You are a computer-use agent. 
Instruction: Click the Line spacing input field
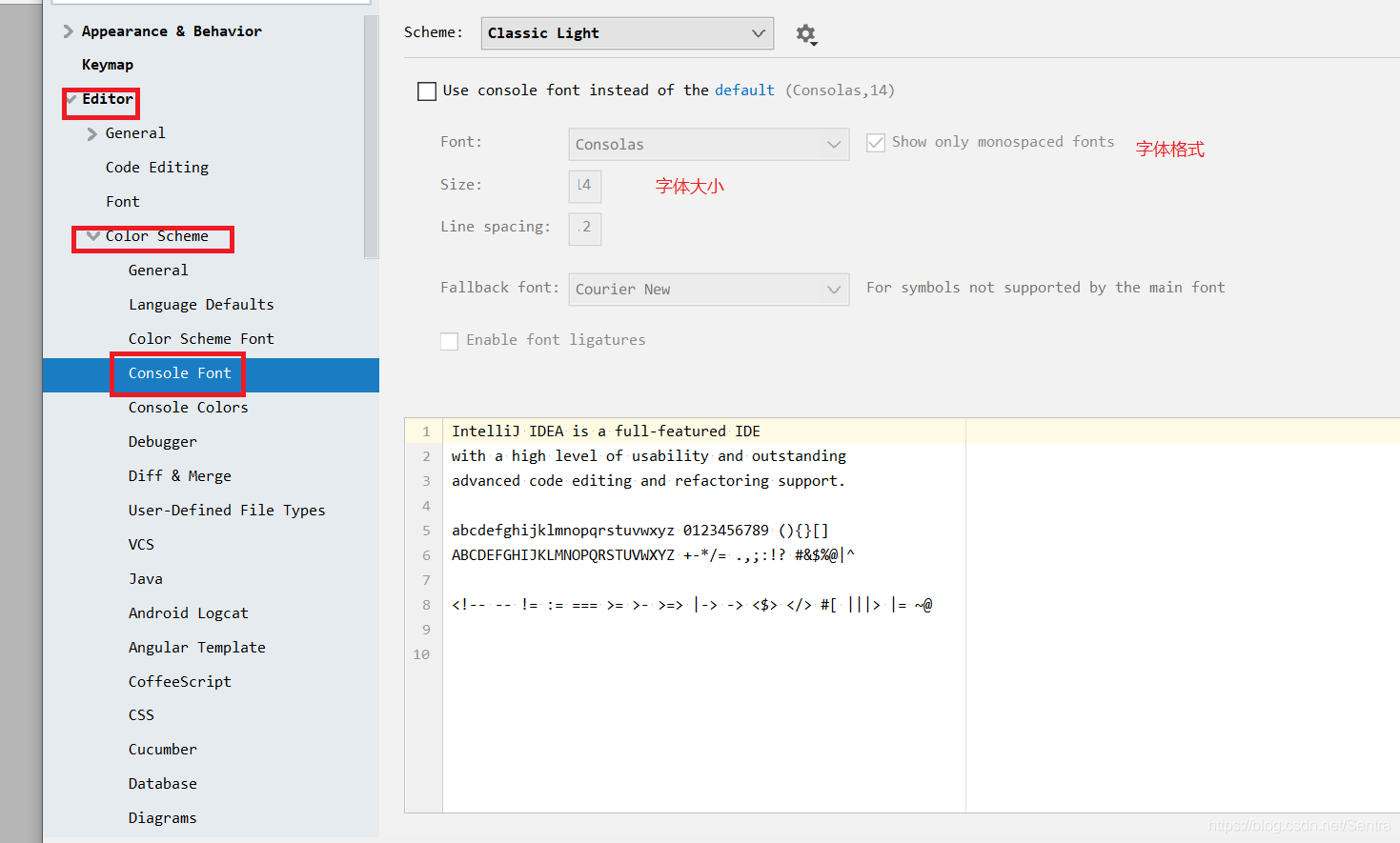[x=585, y=229]
